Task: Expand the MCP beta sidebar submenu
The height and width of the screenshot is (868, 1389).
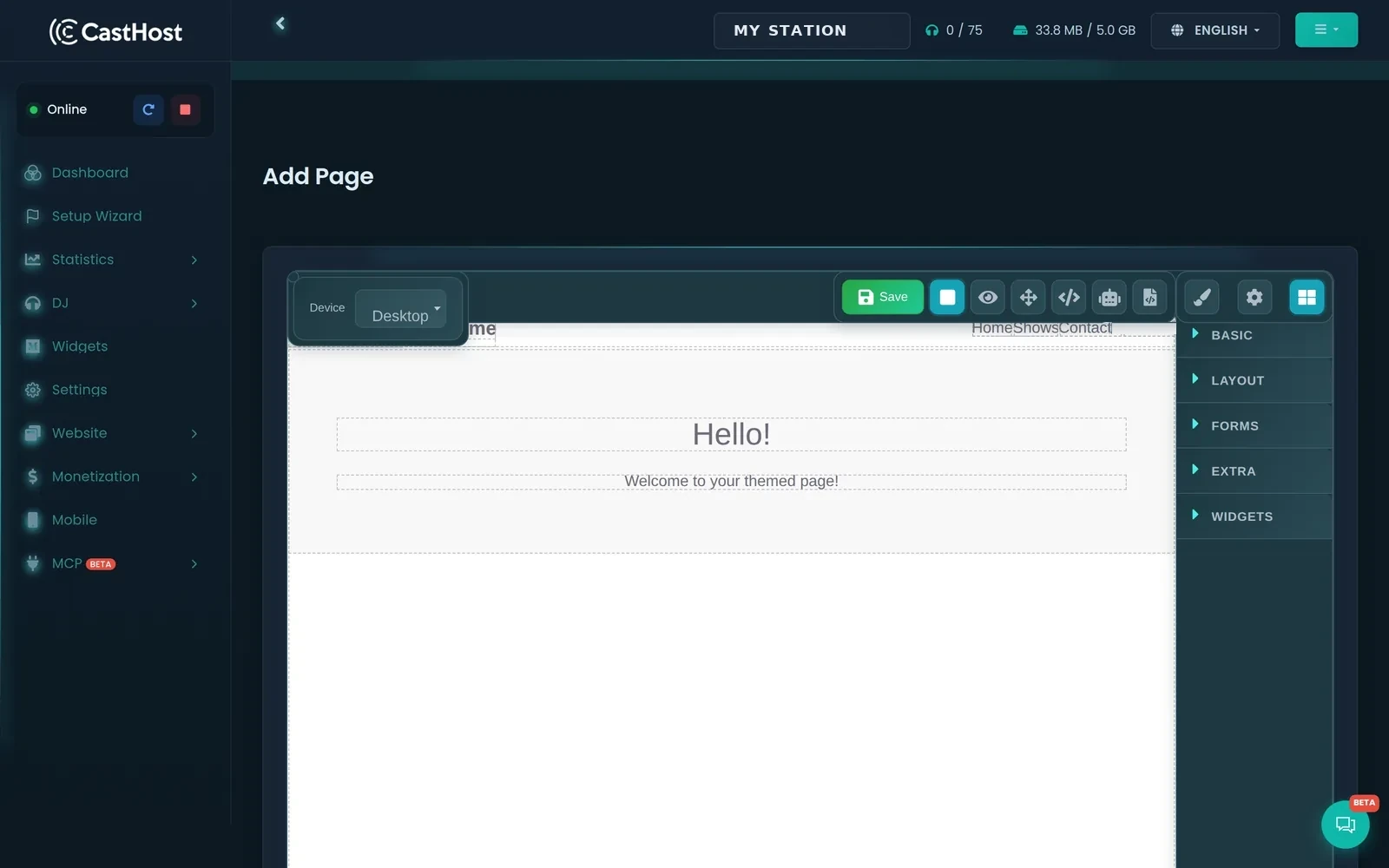Action: pyautogui.click(x=115, y=563)
